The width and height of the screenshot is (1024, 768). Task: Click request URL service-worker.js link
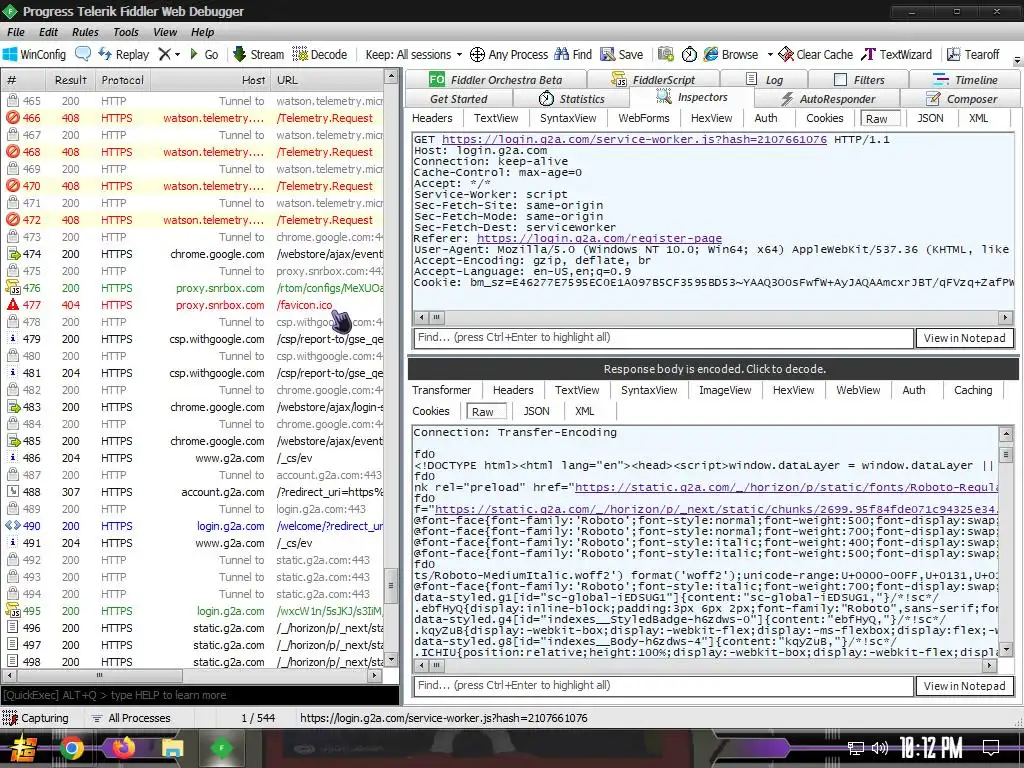[634, 140]
